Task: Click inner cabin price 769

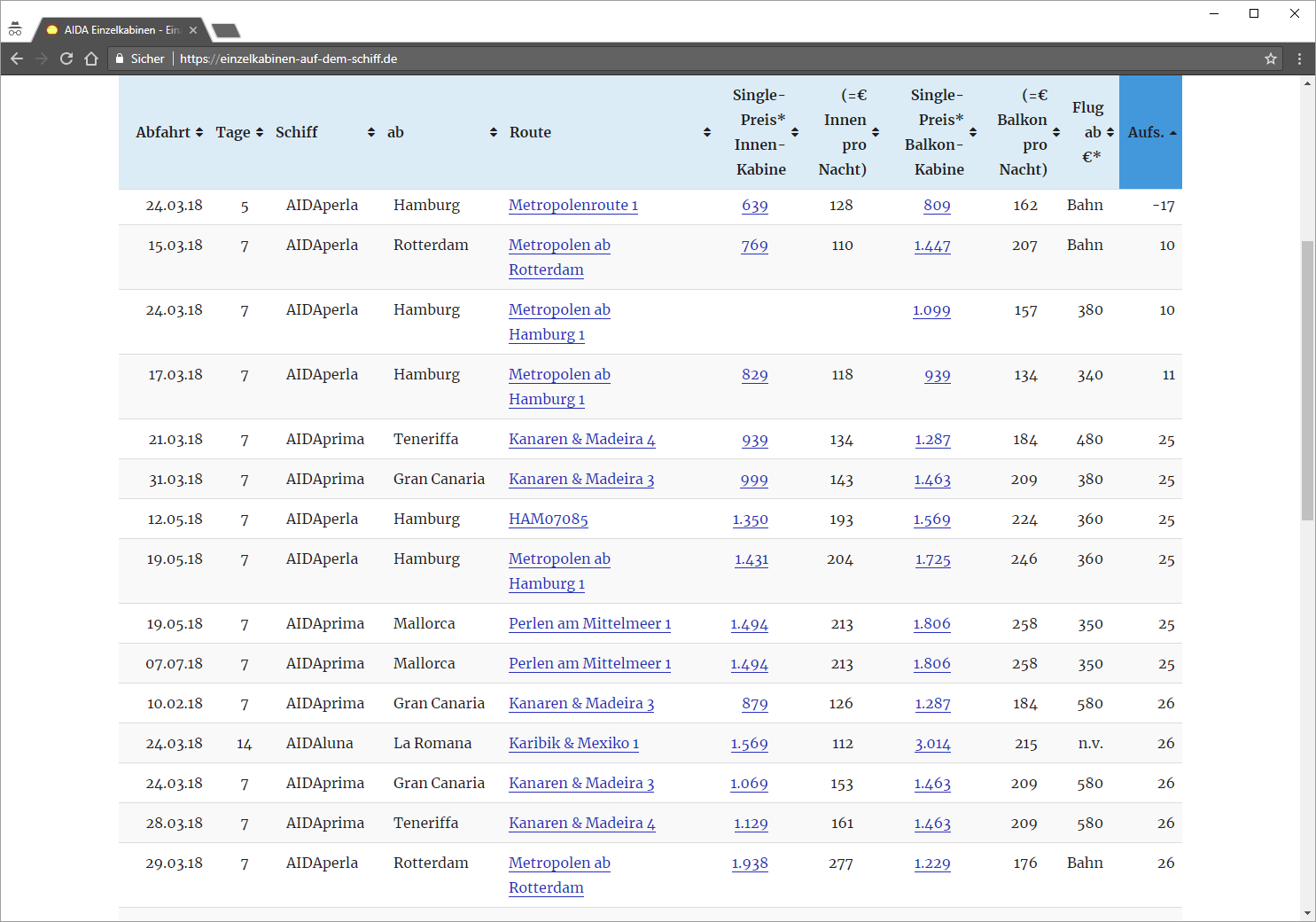Action: click(x=754, y=246)
